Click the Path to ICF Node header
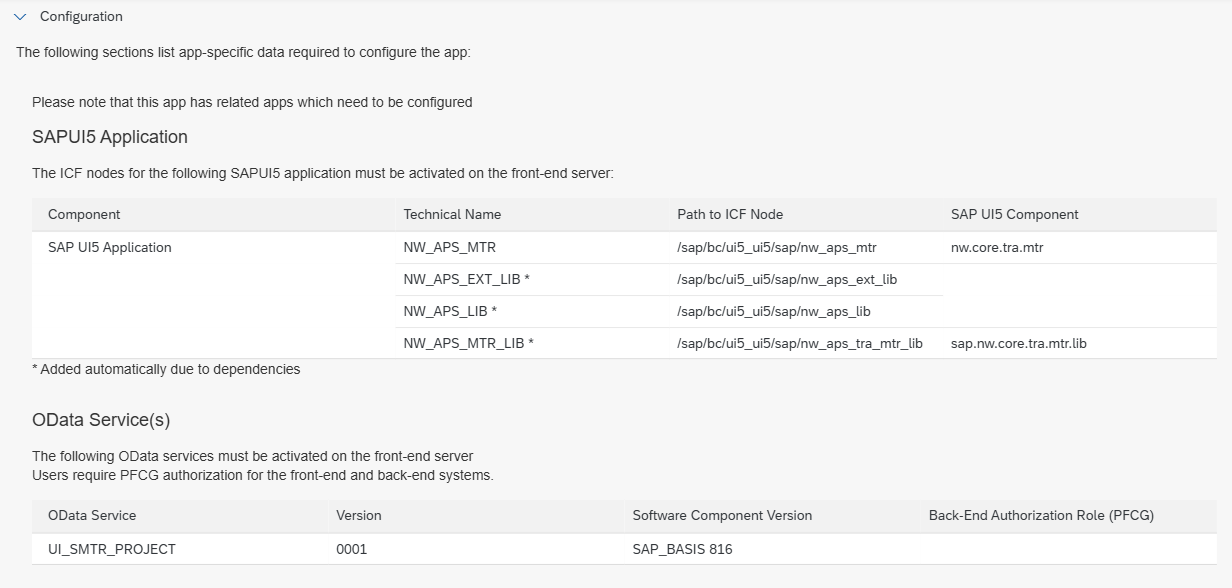This screenshot has height=588, width=1232. tap(730, 214)
